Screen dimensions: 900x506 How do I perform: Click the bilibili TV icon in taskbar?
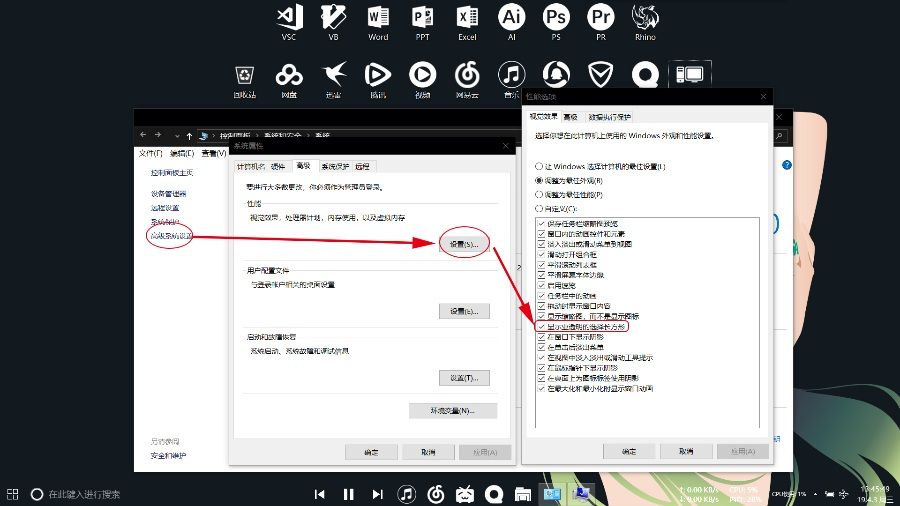(x=465, y=494)
